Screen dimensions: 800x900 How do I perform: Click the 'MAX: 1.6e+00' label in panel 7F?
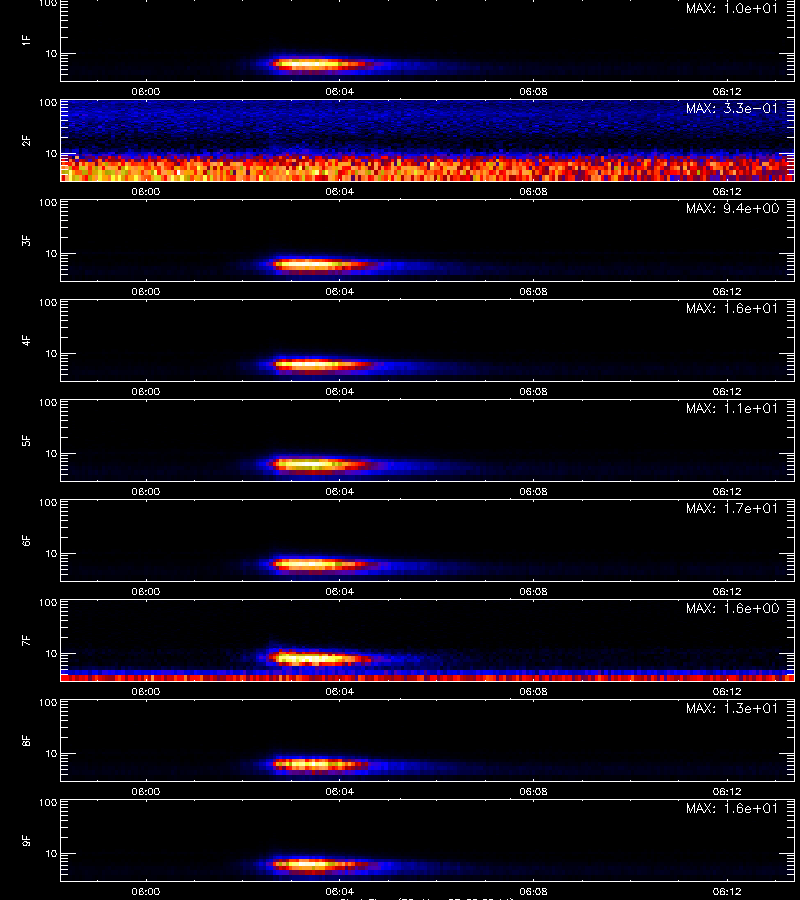tap(732, 608)
